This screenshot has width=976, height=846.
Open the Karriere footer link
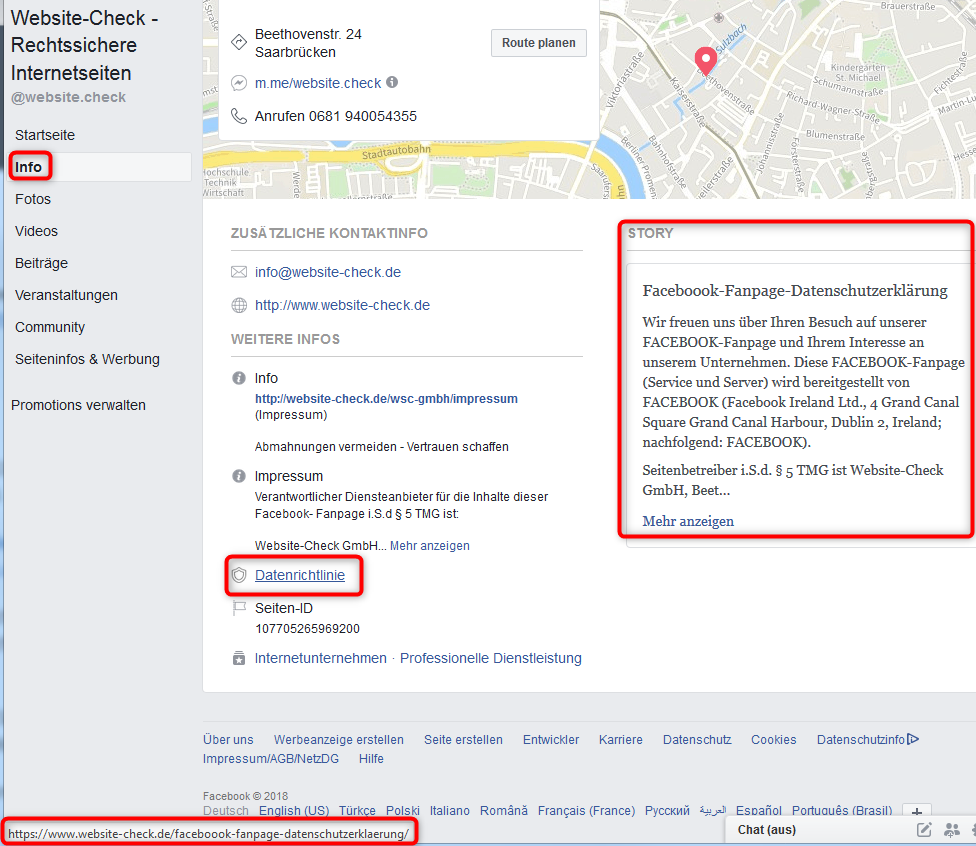pos(621,740)
